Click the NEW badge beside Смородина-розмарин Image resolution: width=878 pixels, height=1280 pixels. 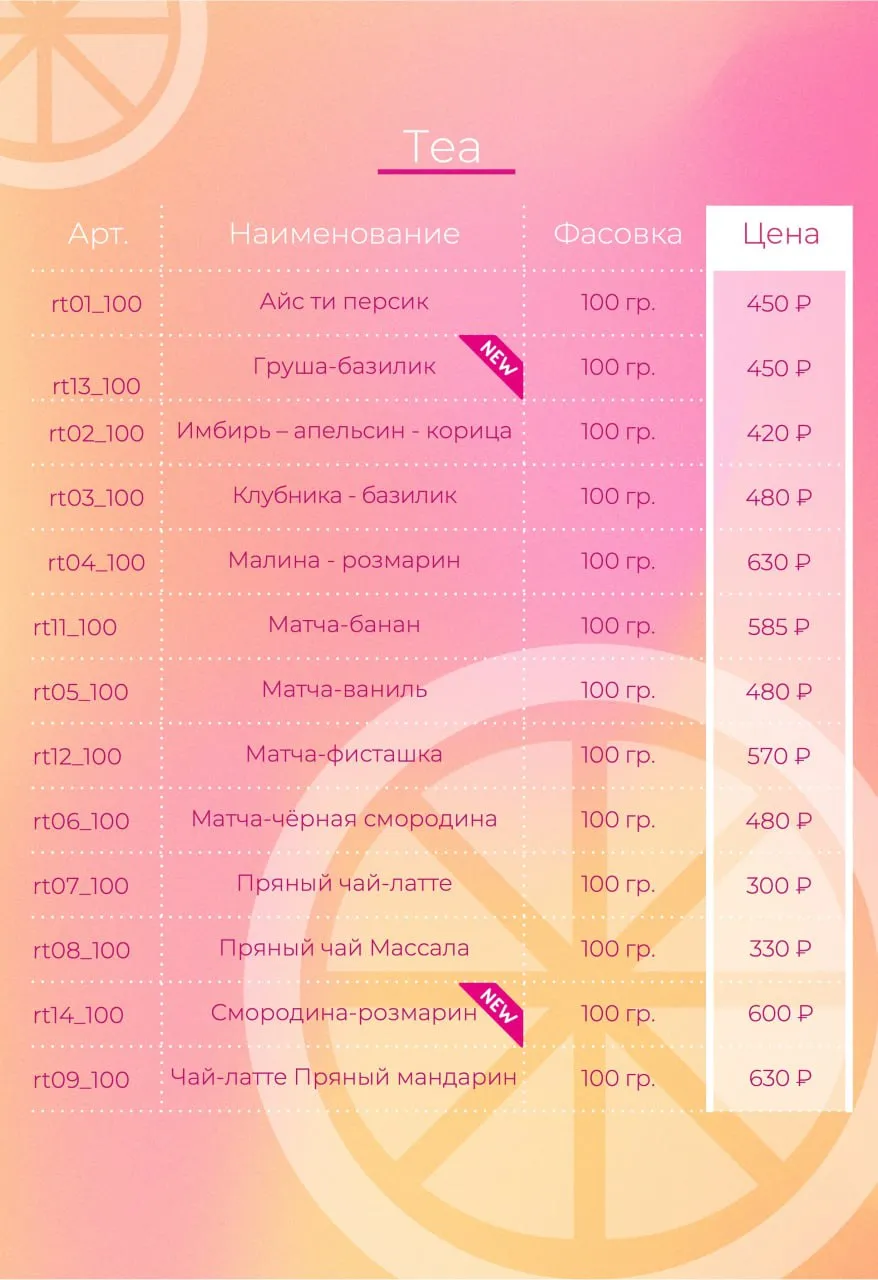coord(497,1011)
